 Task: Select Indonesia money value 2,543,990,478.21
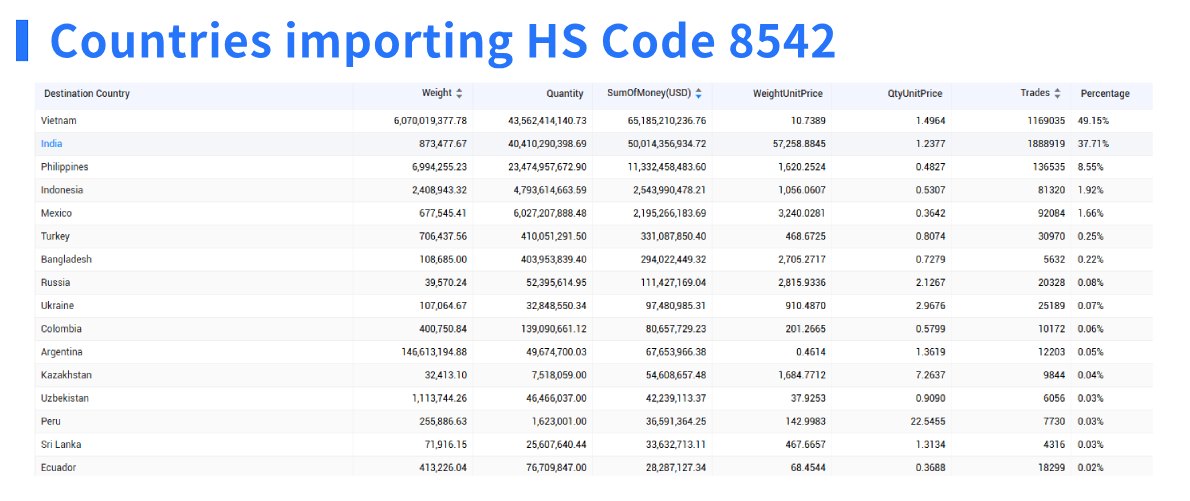click(x=667, y=190)
